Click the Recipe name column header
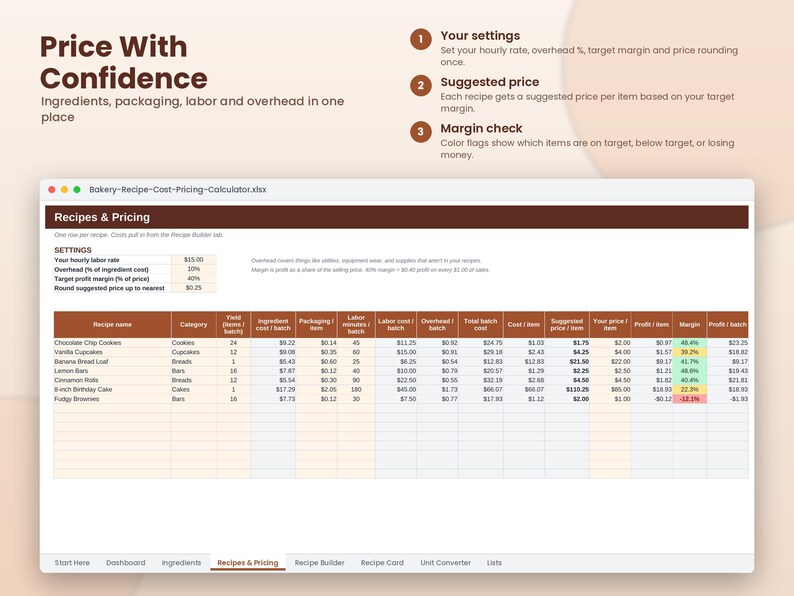The width and height of the screenshot is (794, 596). [112, 325]
